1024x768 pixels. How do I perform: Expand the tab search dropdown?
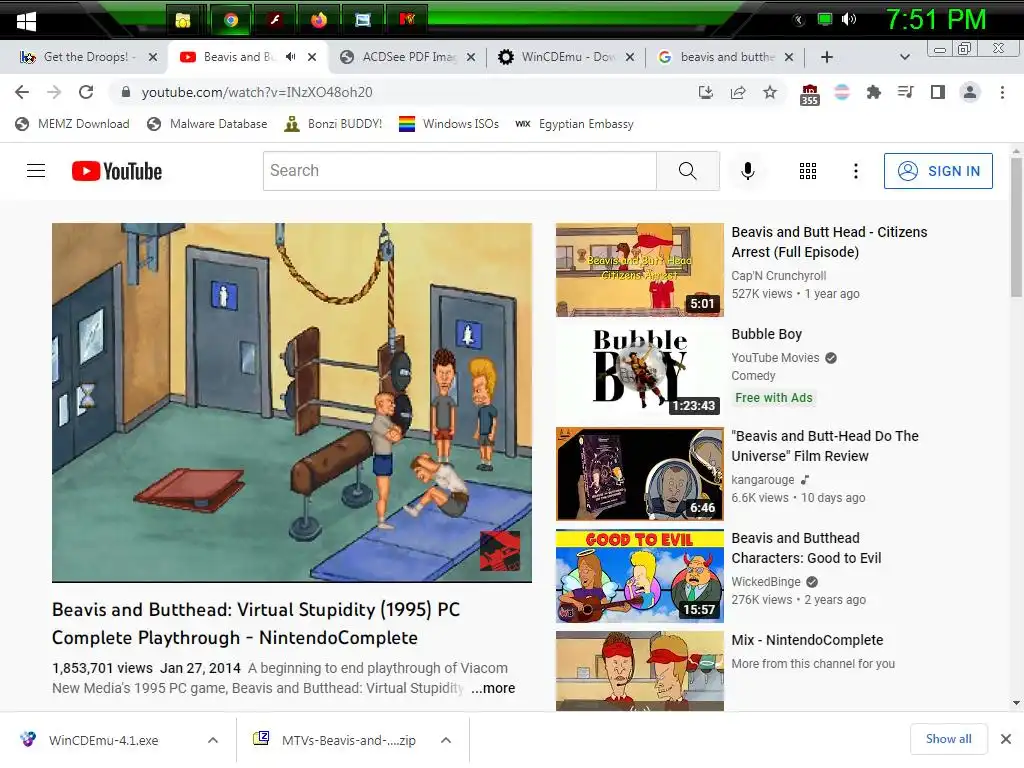pos(904,57)
